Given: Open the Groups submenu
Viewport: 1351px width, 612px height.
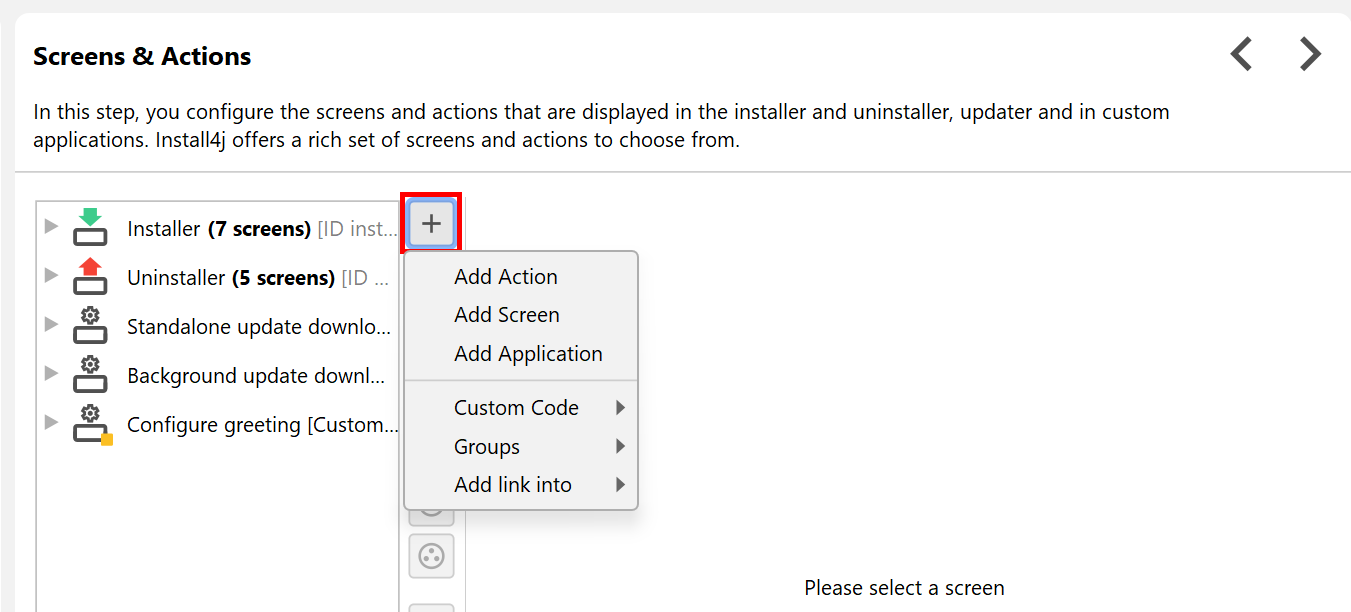Looking at the screenshot, I should (487, 447).
